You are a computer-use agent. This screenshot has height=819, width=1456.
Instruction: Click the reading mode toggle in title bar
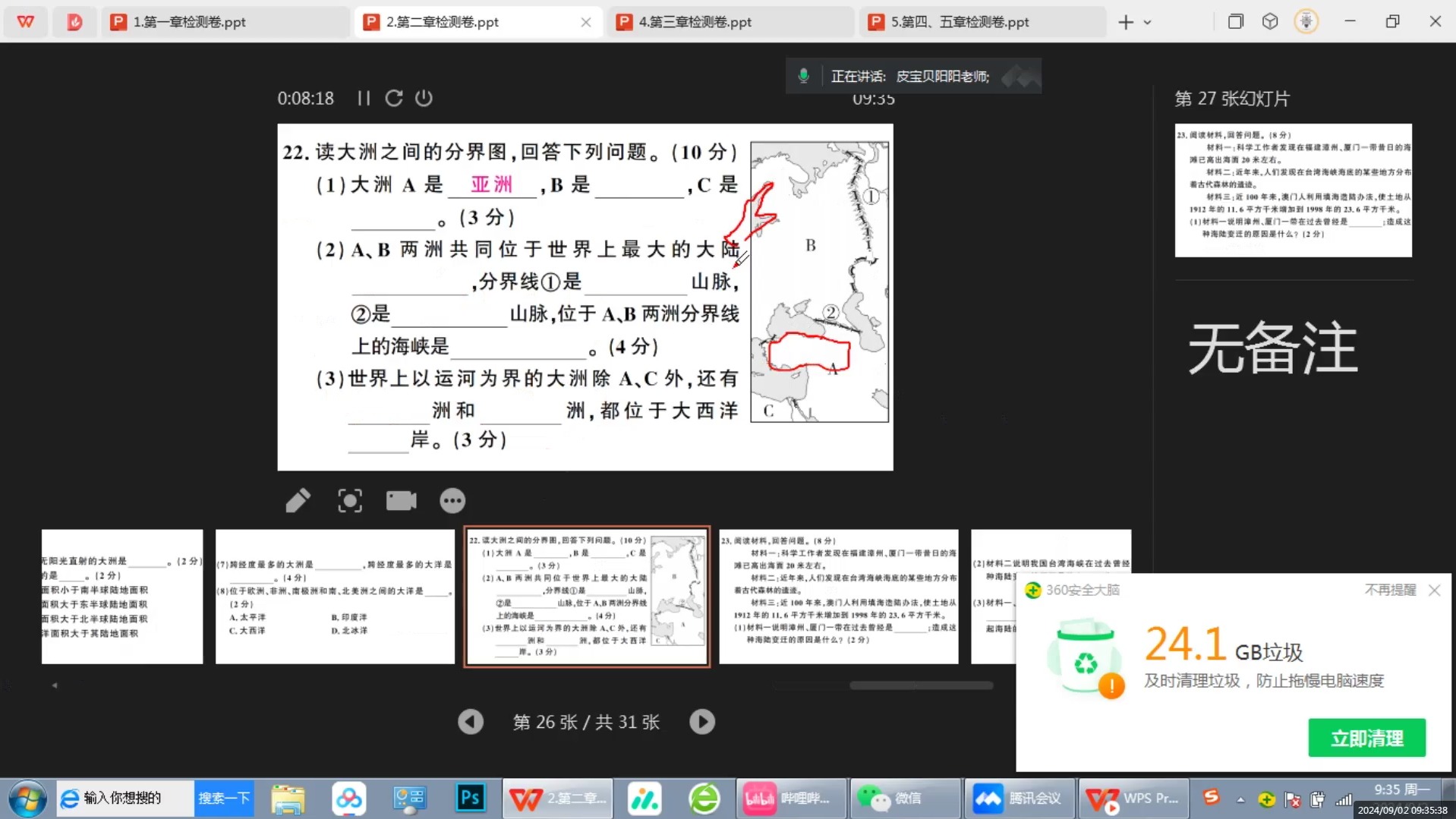point(1235,21)
